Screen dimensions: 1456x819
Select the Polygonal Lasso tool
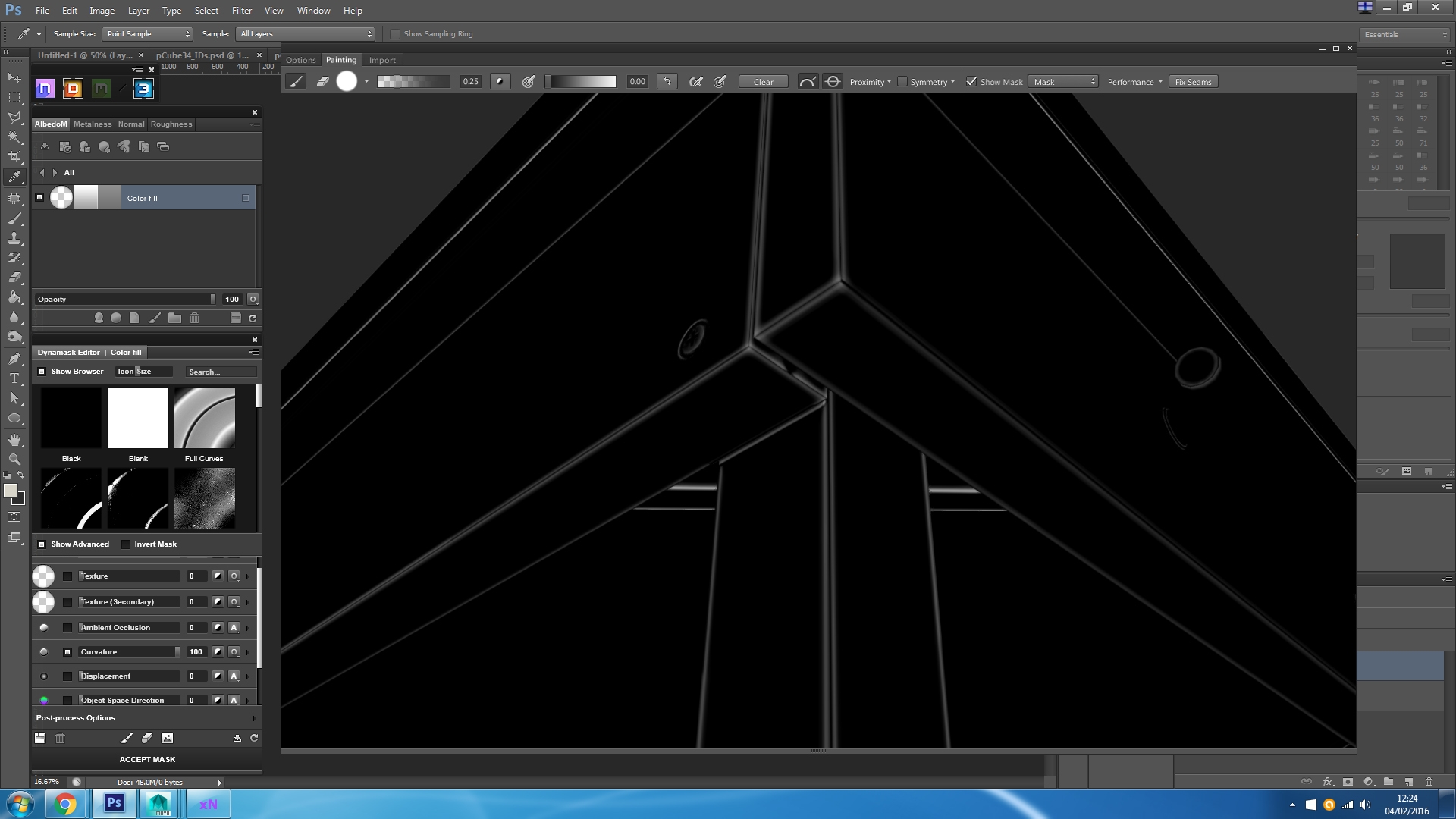point(14,118)
